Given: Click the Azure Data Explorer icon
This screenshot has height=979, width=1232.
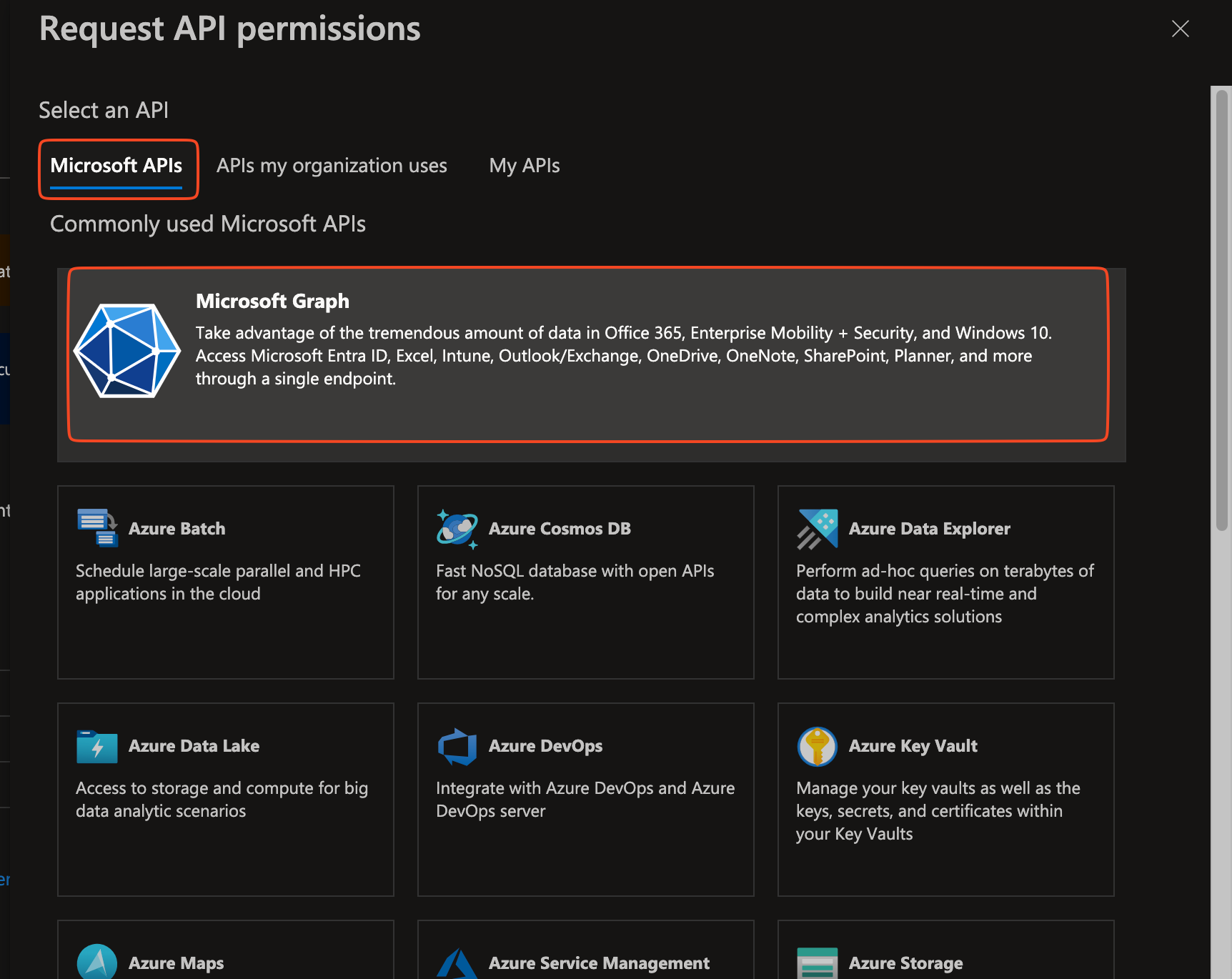Looking at the screenshot, I should (x=818, y=529).
